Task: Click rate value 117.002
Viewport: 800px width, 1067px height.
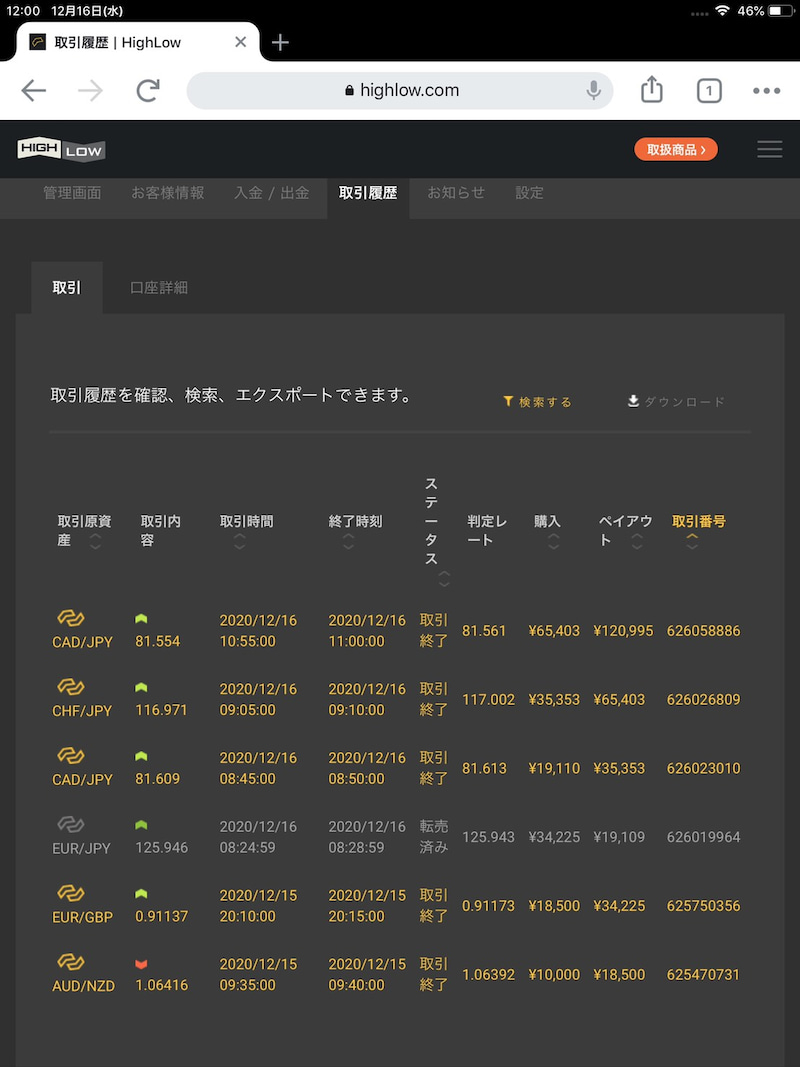Action: 488,700
